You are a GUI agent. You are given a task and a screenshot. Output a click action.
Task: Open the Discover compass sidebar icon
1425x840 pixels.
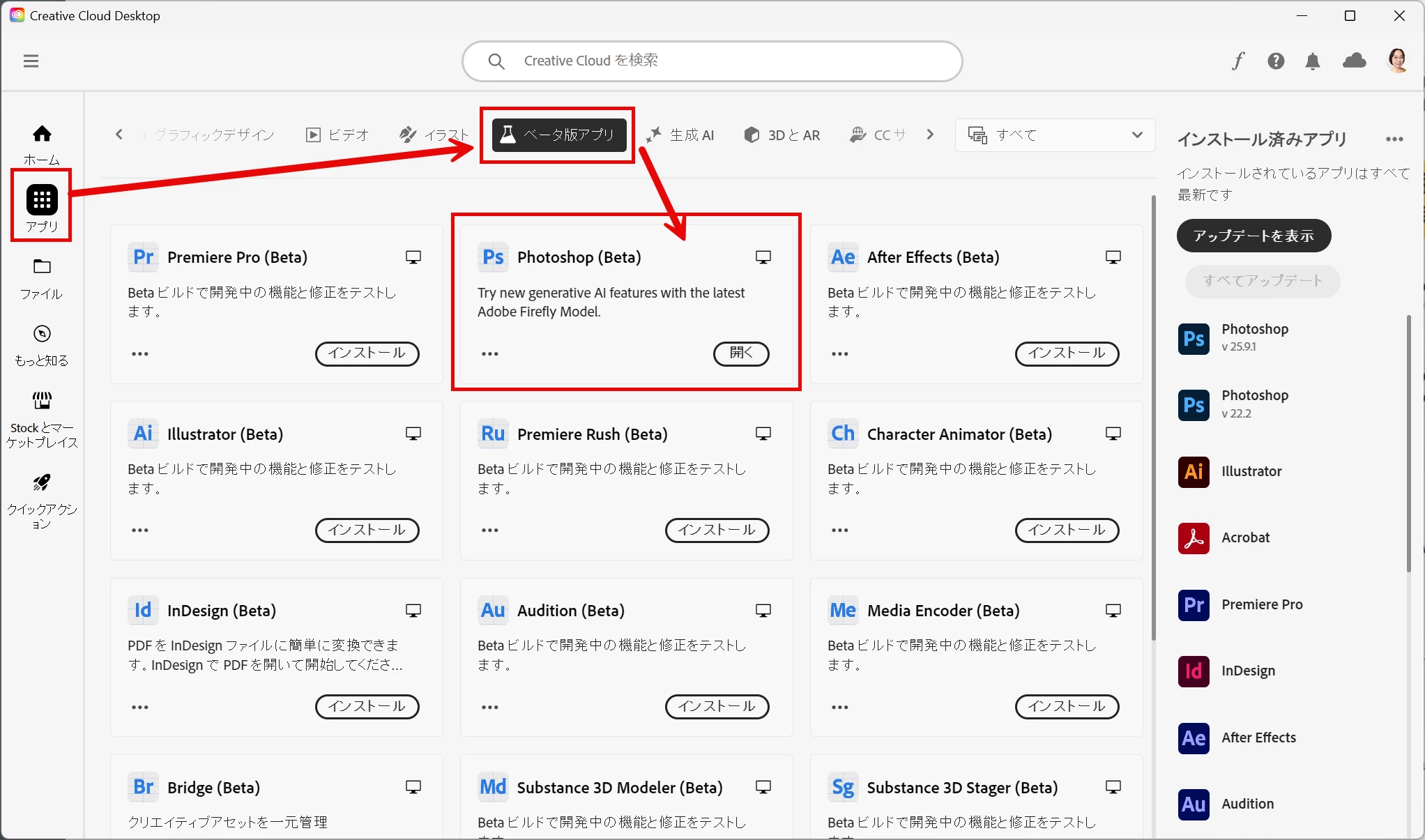(42, 334)
